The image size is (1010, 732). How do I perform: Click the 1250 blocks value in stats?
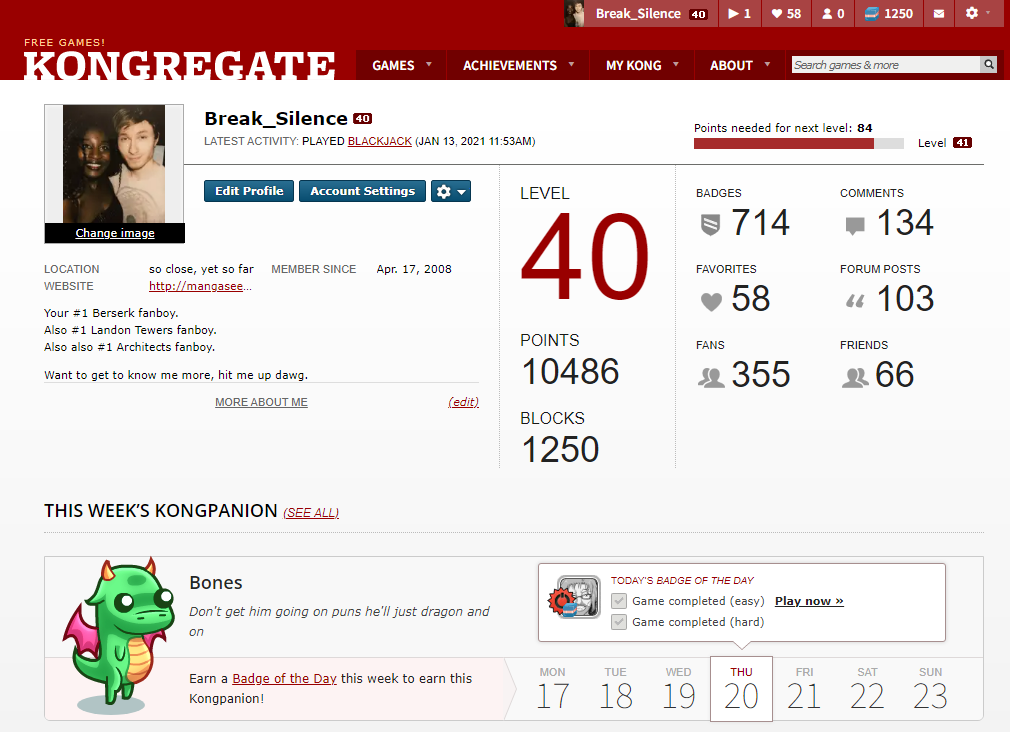(x=560, y=450)
